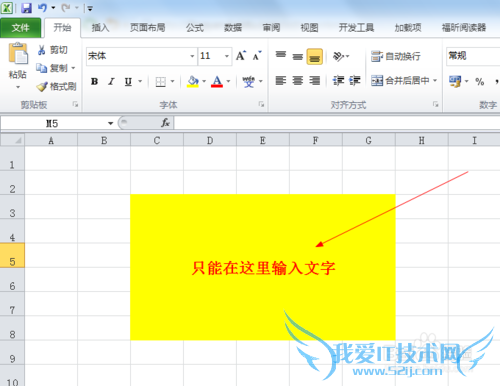Align text left

click(281, 81)
